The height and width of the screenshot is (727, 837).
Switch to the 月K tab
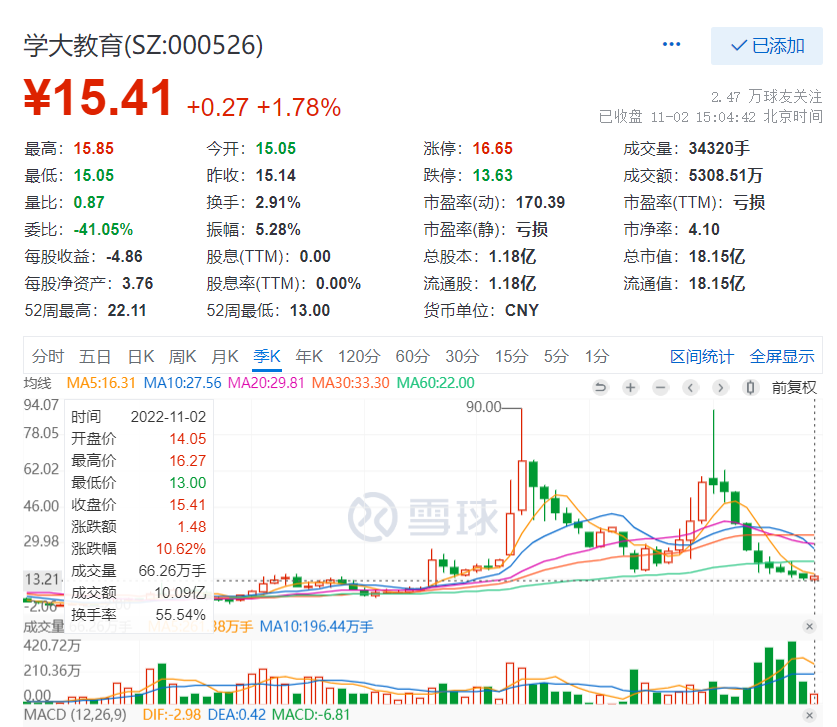(x=225, y=356)
